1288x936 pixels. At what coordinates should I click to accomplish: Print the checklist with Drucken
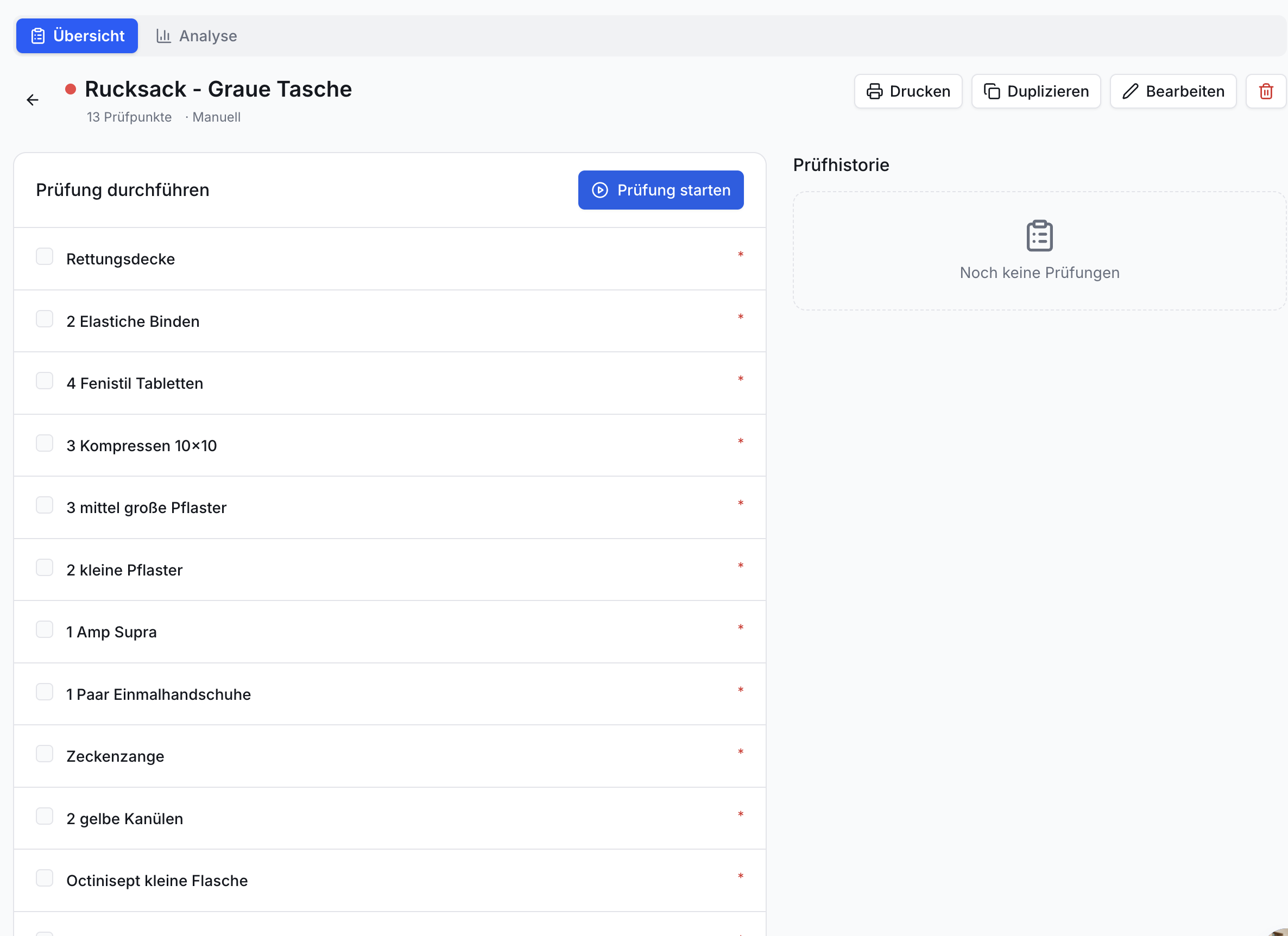908,91
